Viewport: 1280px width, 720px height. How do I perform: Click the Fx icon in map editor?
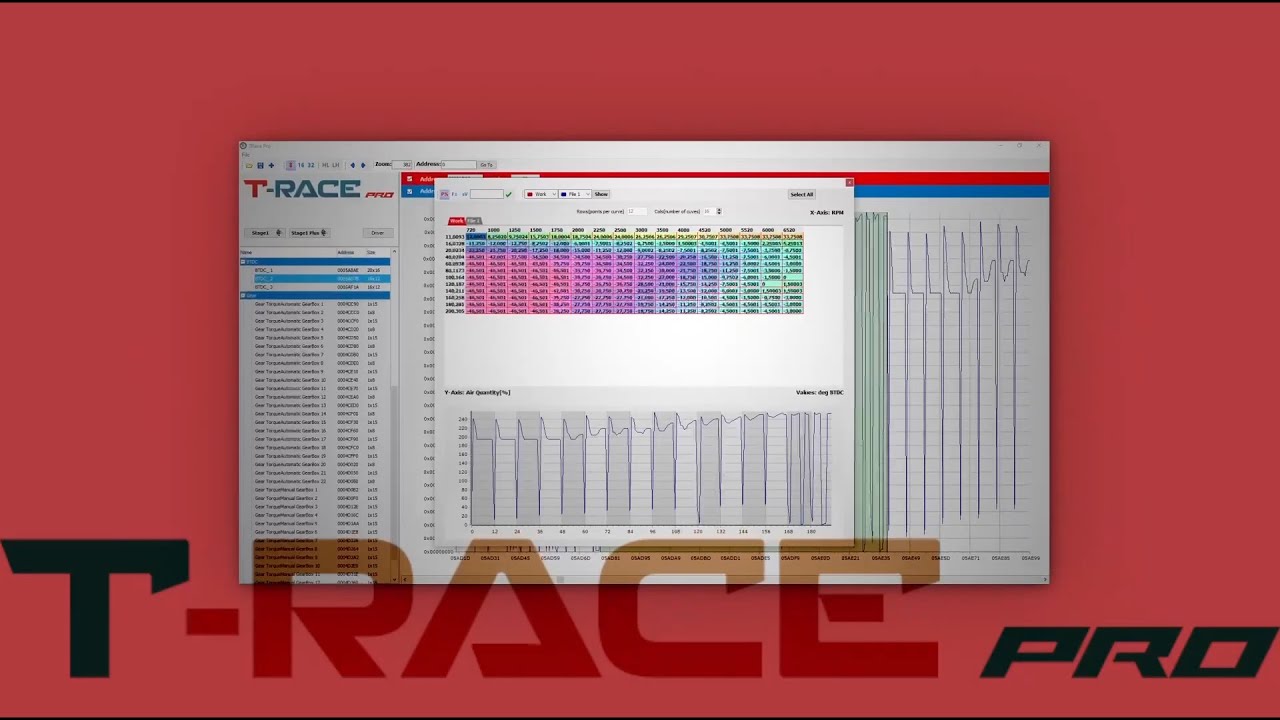[454, 194]
